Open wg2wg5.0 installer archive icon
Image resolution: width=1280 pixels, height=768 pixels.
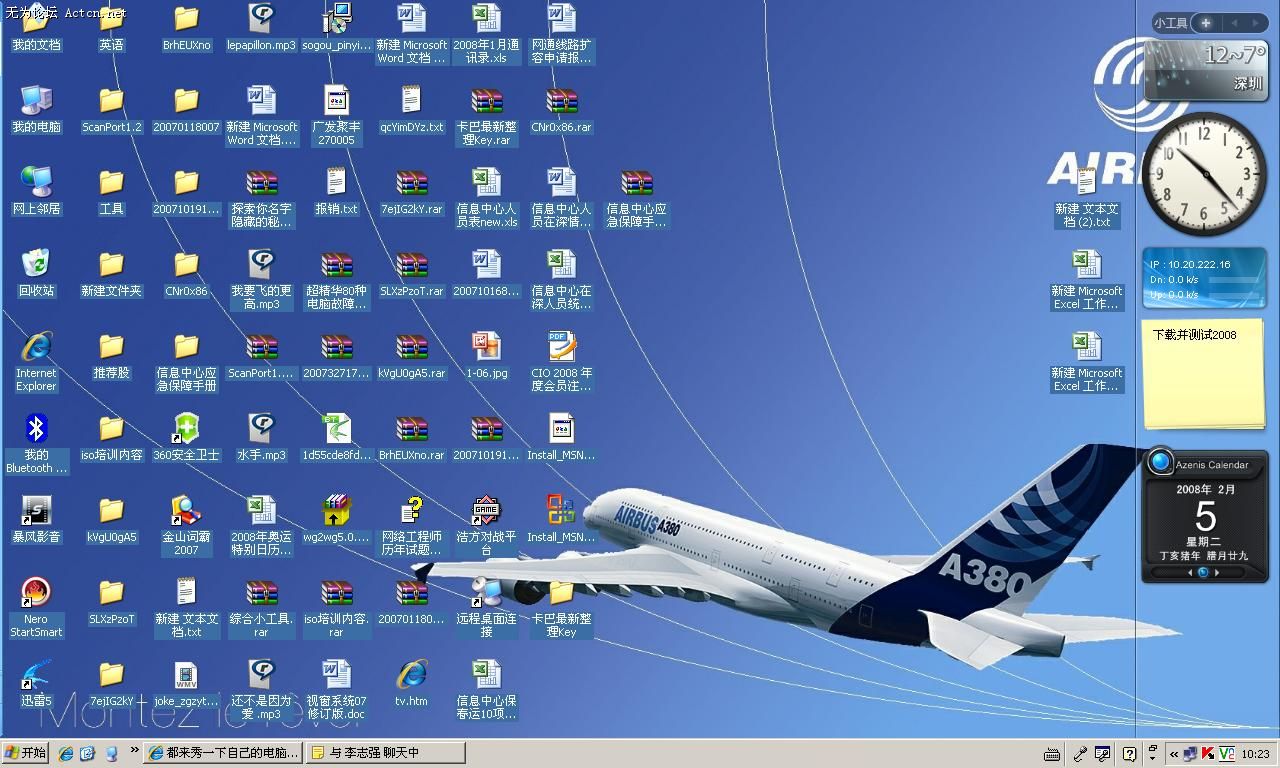(336, 520)
